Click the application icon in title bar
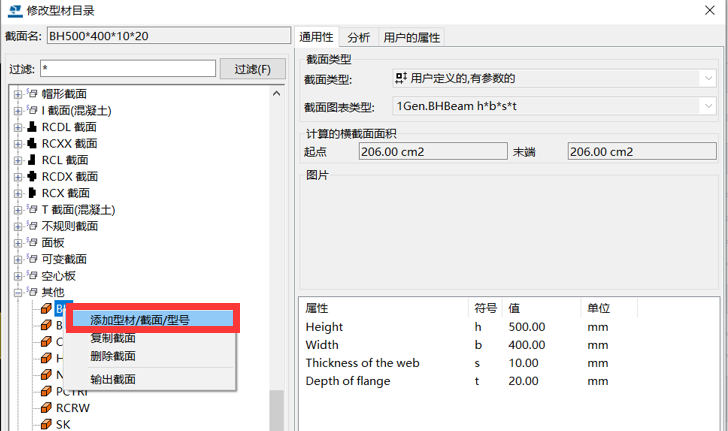 [14, 10]
